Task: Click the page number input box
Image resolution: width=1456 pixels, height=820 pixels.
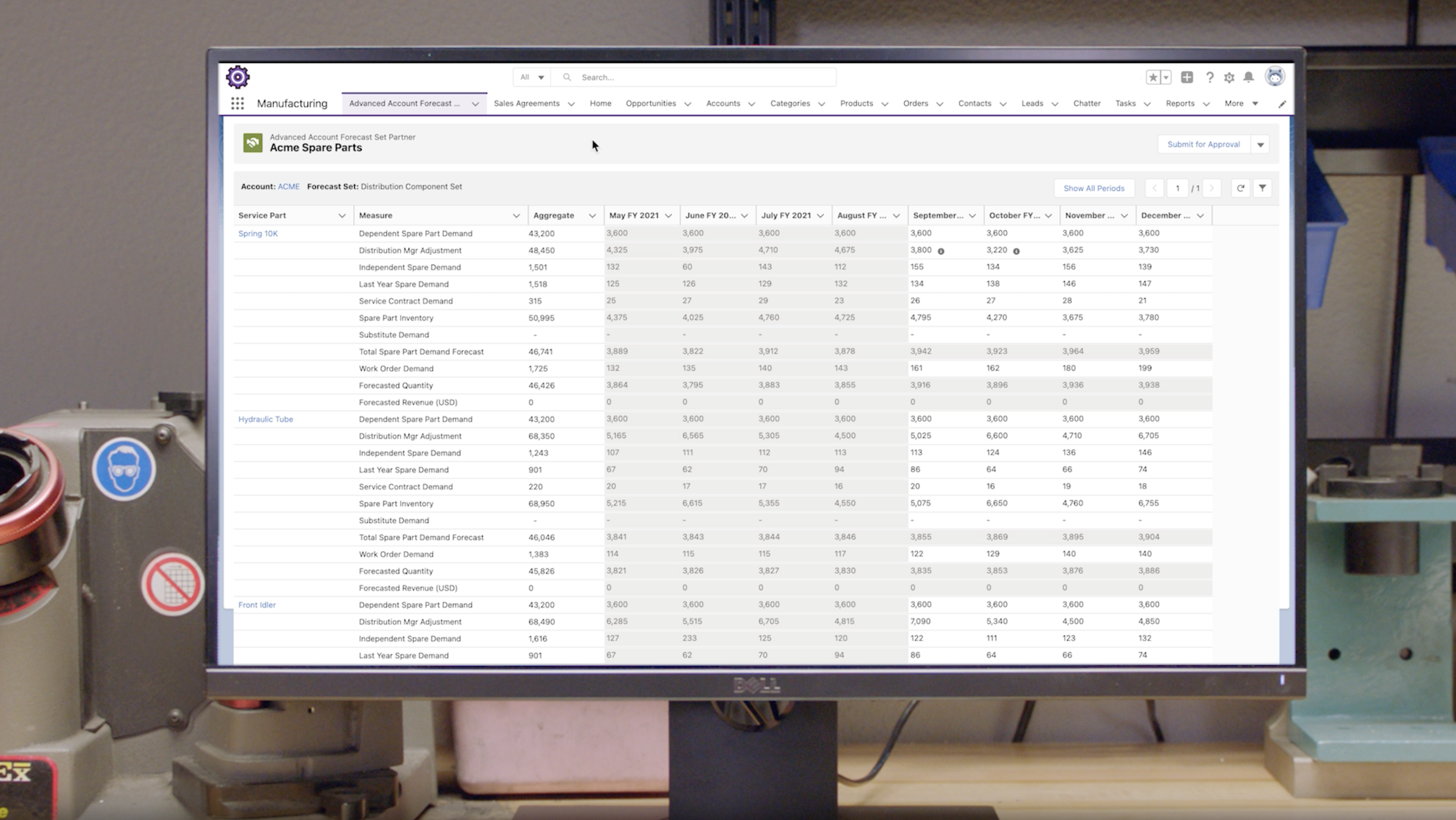Action: (1177, 188)
